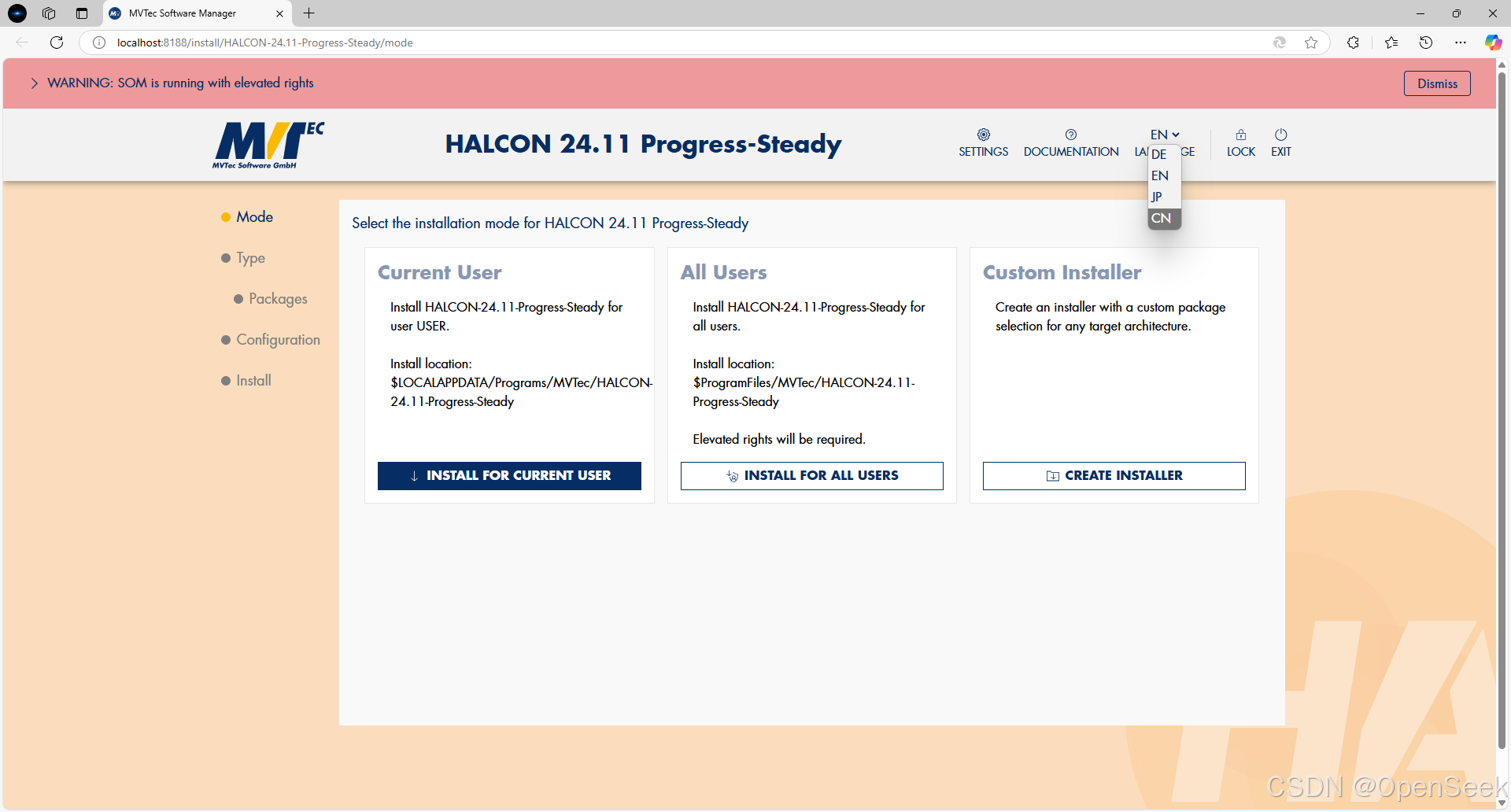
Task: Click the MVTec company logo
Action: point(268,145)
